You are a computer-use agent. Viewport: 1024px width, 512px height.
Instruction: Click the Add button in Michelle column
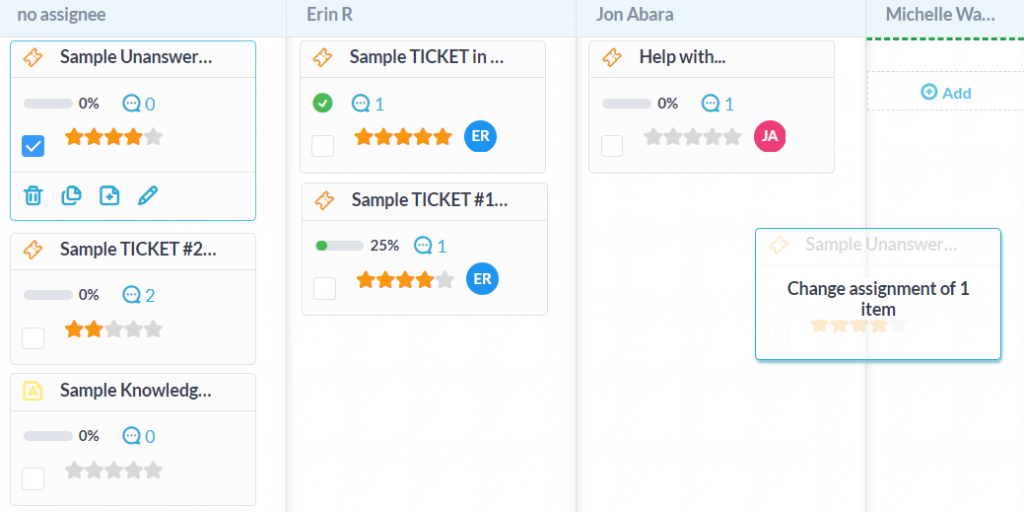pyautogui.click(x=946, y=92)
